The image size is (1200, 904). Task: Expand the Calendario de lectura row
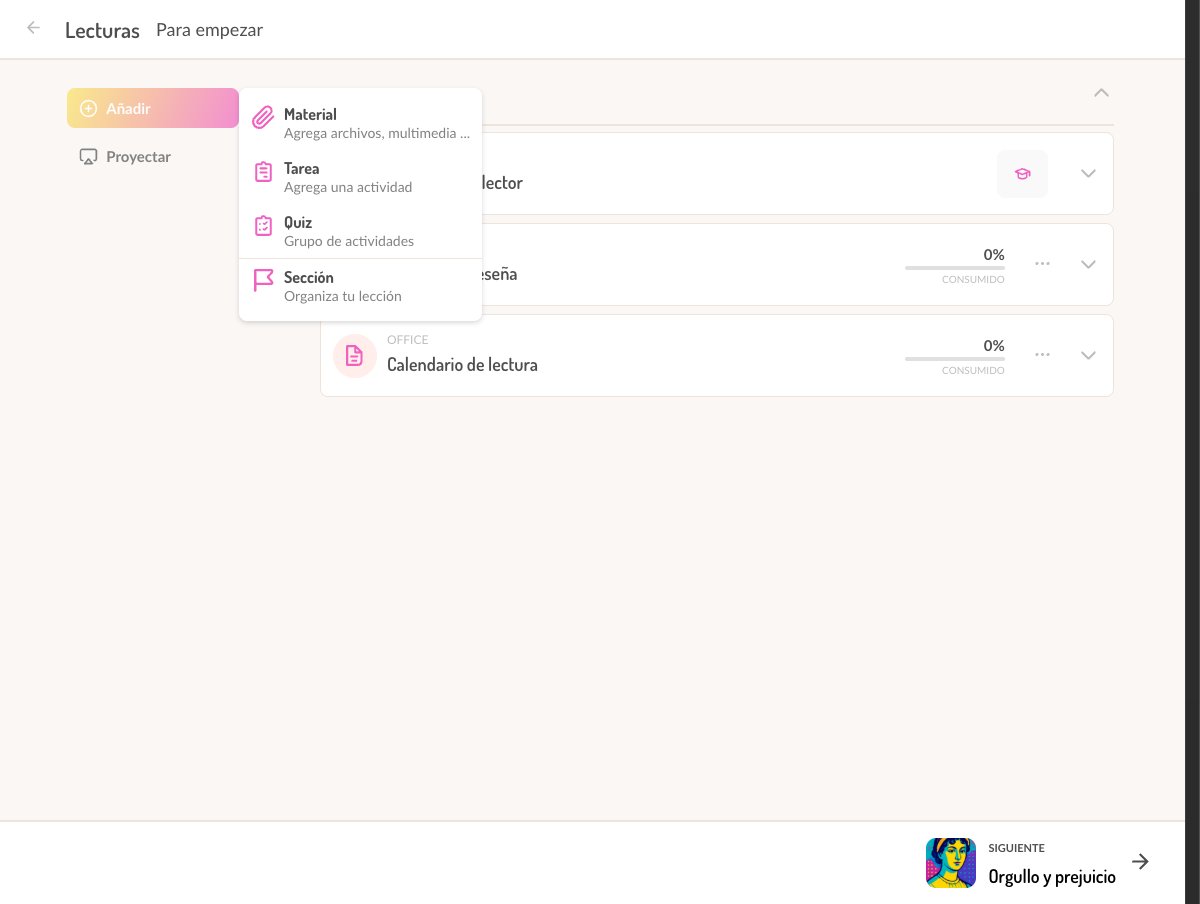tap(1088, 356)
